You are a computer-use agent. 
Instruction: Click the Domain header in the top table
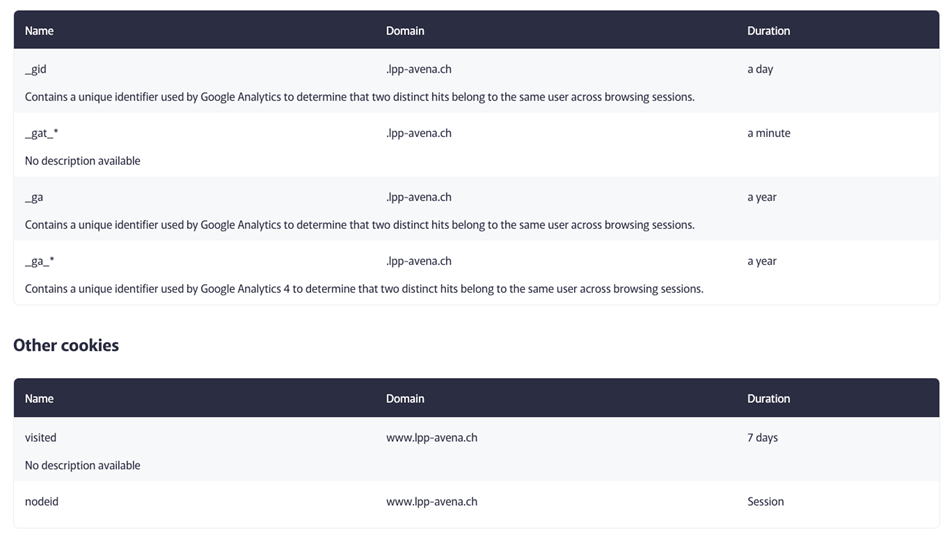tap(405, 31)
